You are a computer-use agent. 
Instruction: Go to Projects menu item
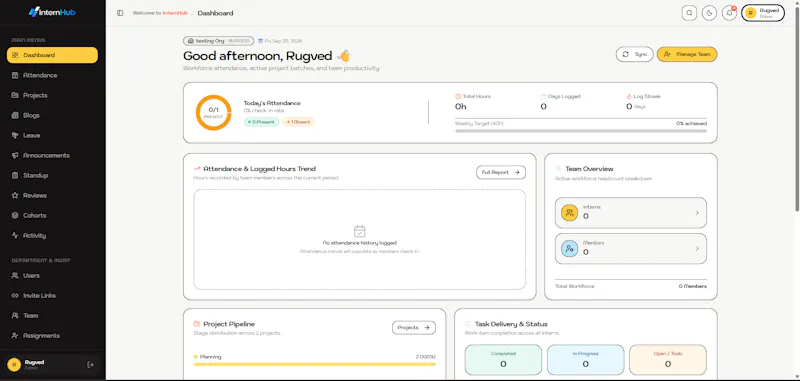click(x=52, y=95)
